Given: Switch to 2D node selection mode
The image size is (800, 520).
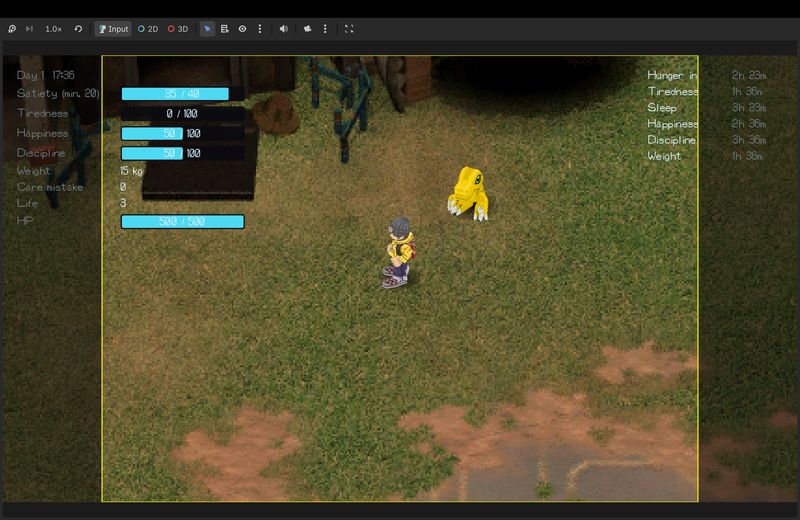Looking at the screenshot, I should [x=148, y=29].
